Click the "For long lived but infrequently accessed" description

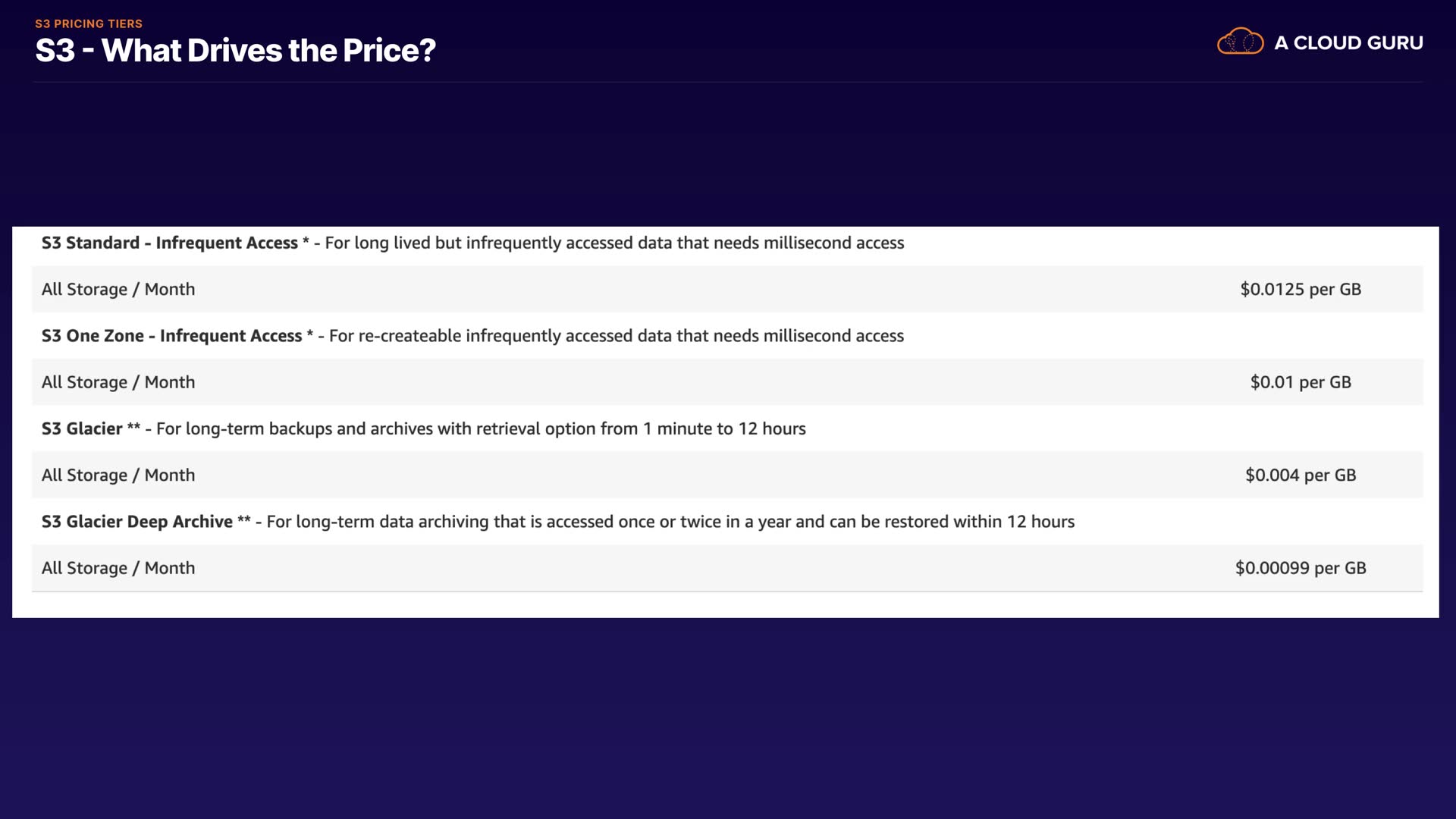tap(614, 243)
